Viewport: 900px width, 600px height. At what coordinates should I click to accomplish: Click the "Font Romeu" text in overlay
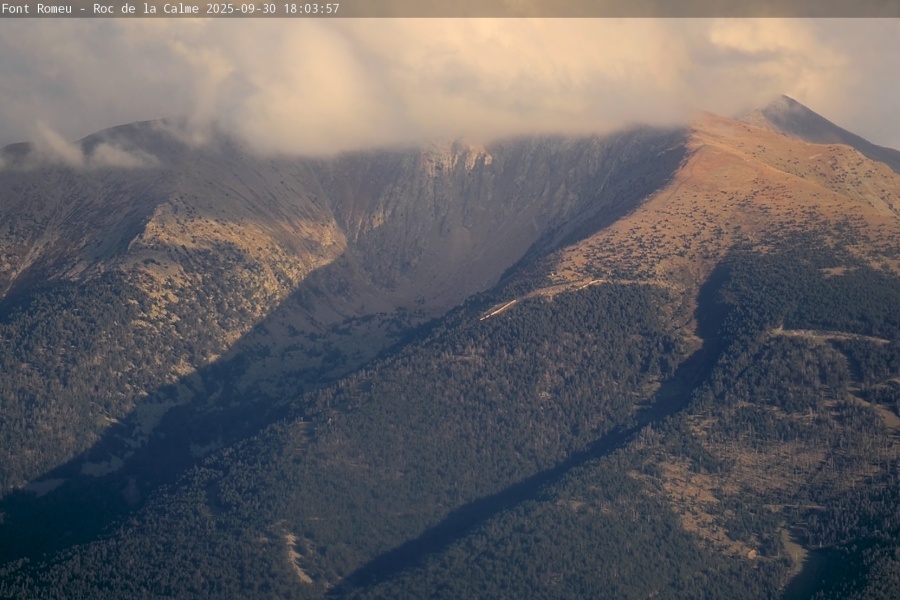point(38,8)
